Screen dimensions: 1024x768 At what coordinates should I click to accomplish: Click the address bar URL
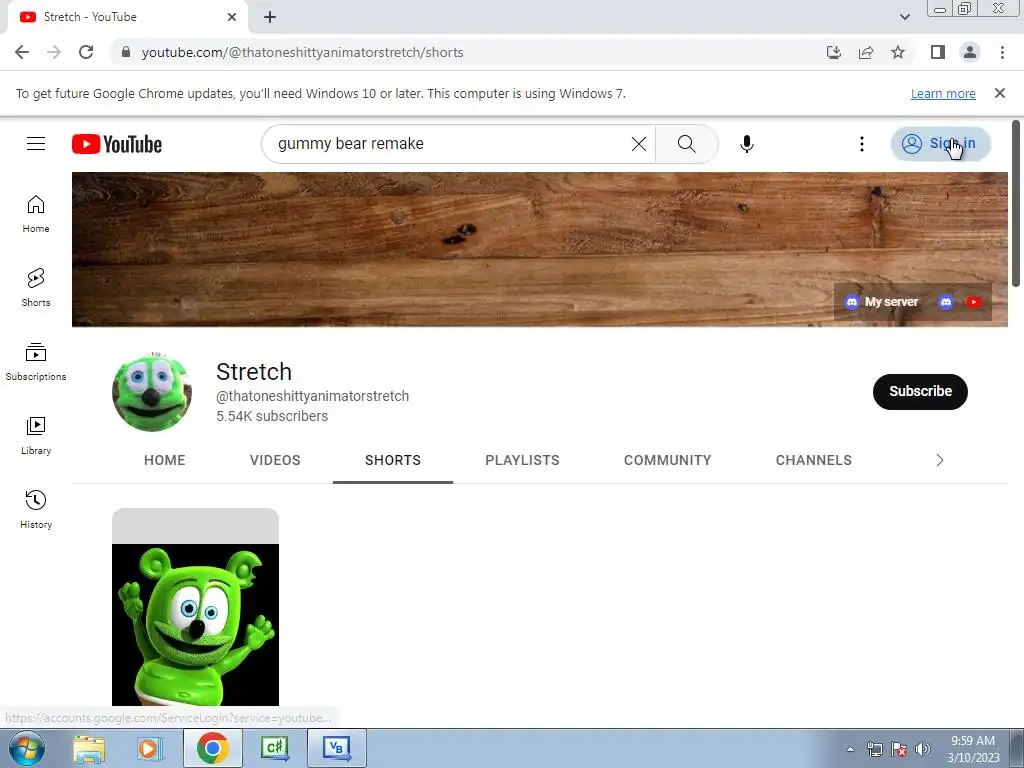[302, 52]
